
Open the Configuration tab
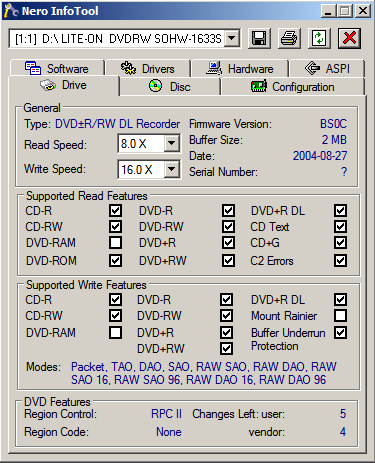pos(293,87)
